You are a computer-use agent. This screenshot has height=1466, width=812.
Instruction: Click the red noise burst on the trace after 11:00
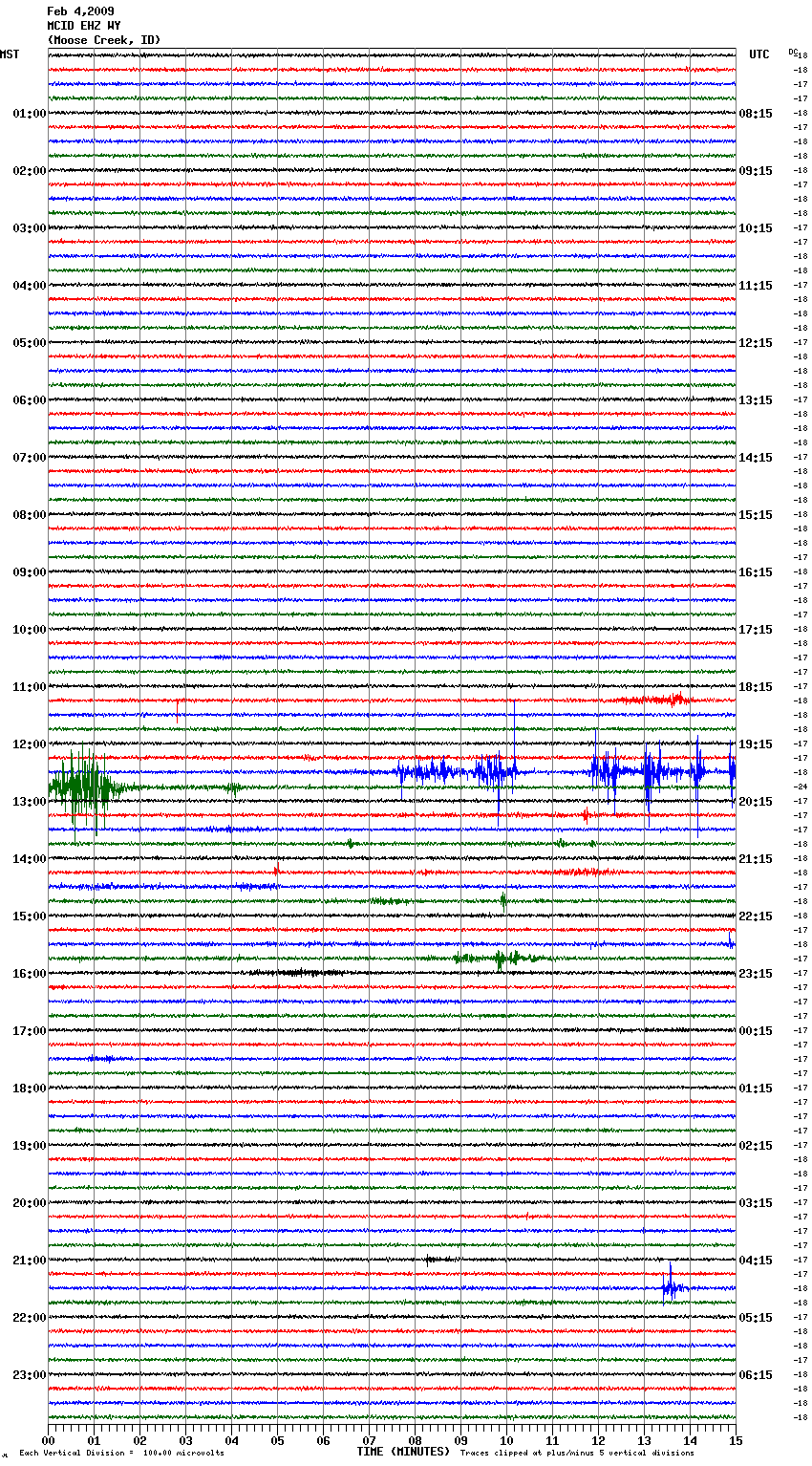click(654, 700)
